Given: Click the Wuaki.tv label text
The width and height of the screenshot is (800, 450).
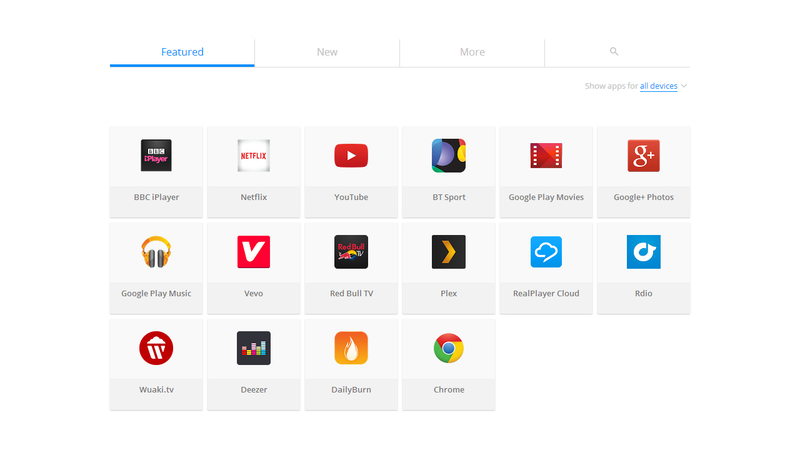Looking at the screenshot, I should (x=156, y=390).
